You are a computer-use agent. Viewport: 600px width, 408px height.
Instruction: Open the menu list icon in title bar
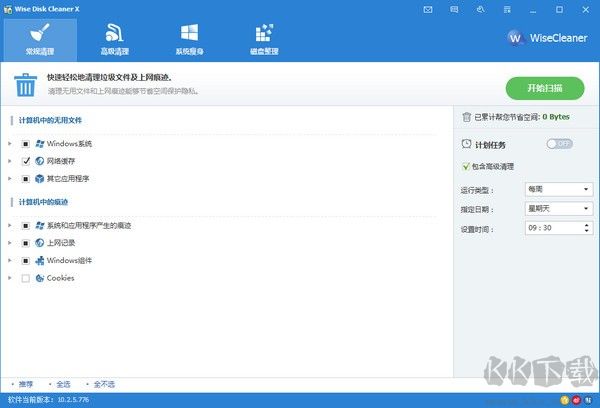(505, 8)
